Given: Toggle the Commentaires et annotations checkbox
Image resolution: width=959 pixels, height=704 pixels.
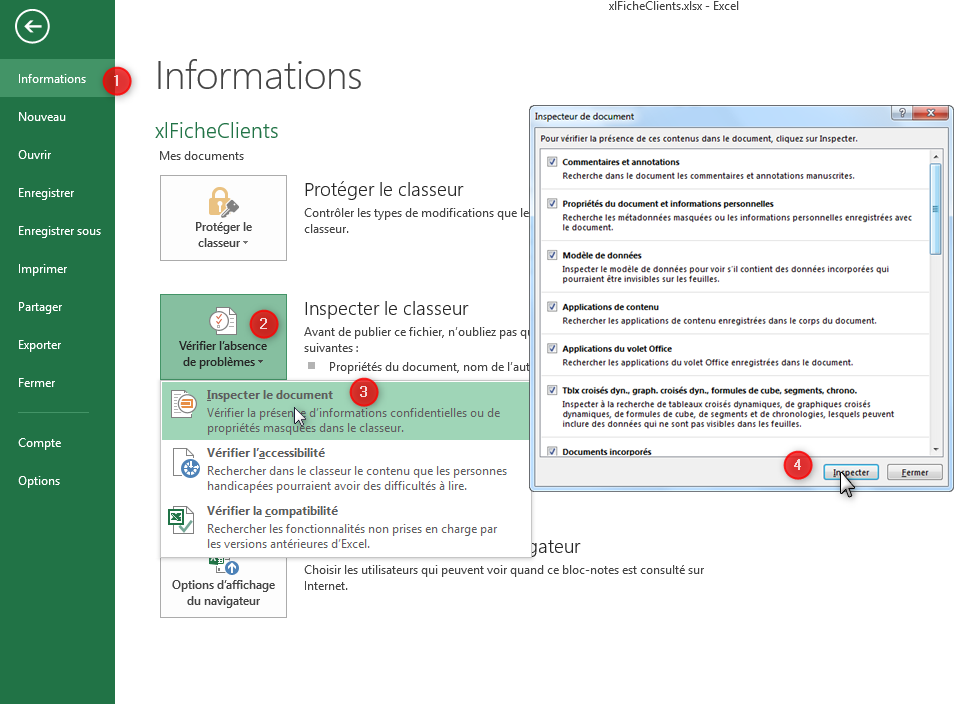Looking at the screenshot, I should click(x=552, y=162).
